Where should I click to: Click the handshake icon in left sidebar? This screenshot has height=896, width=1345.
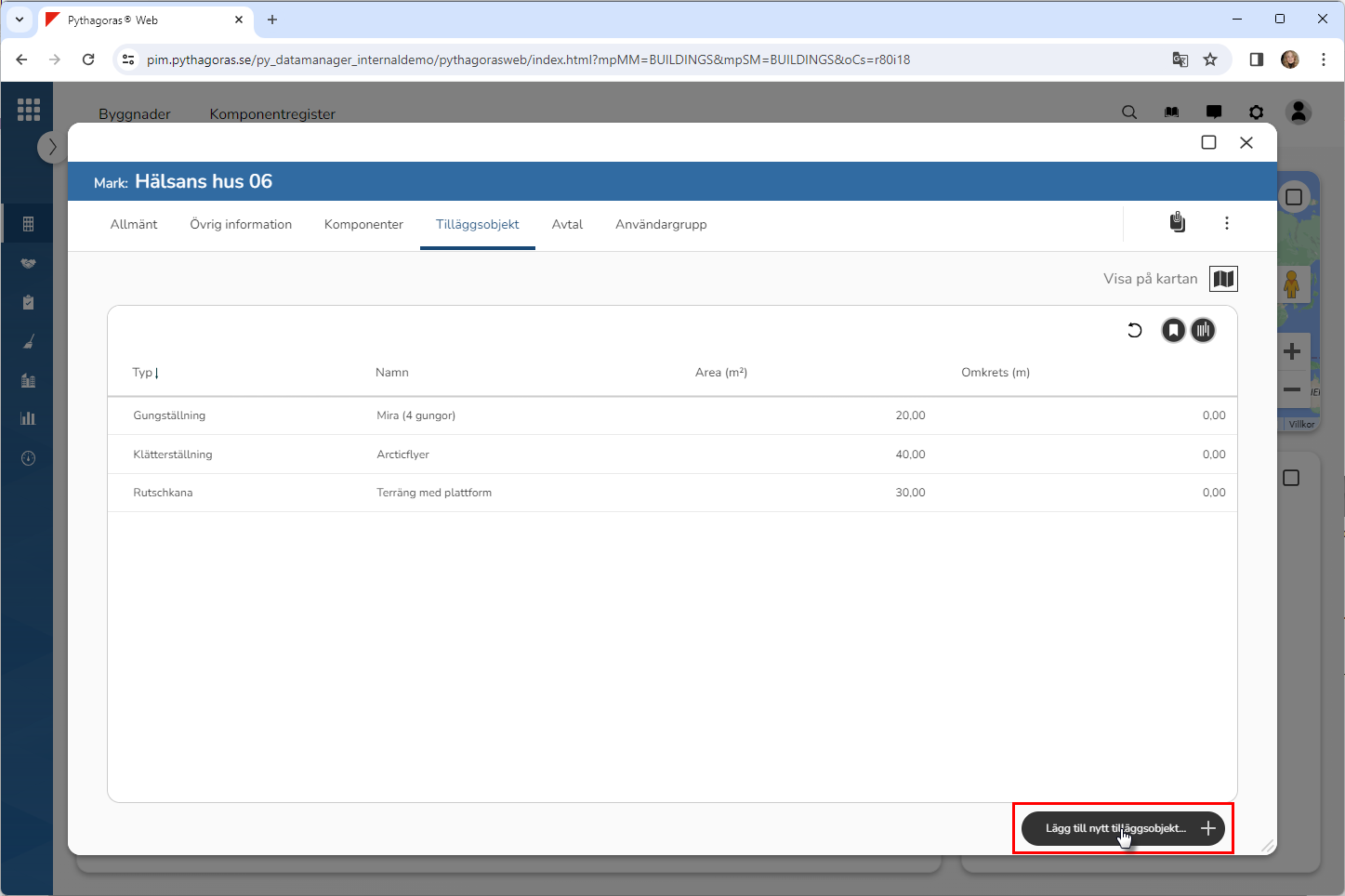[x=28, y=263]
